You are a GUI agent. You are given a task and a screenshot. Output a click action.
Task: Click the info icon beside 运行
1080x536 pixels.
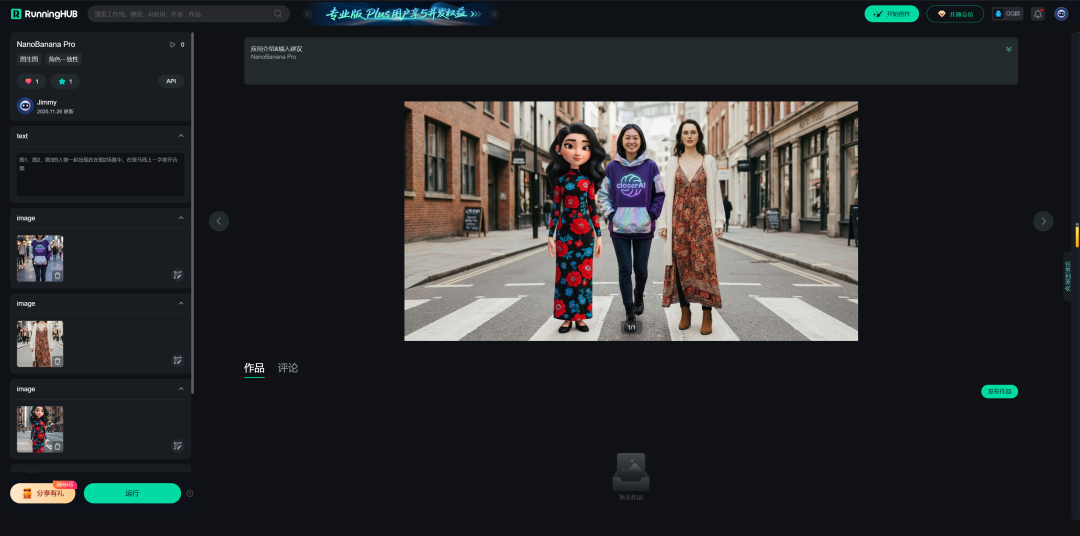[x=190, y=493]
